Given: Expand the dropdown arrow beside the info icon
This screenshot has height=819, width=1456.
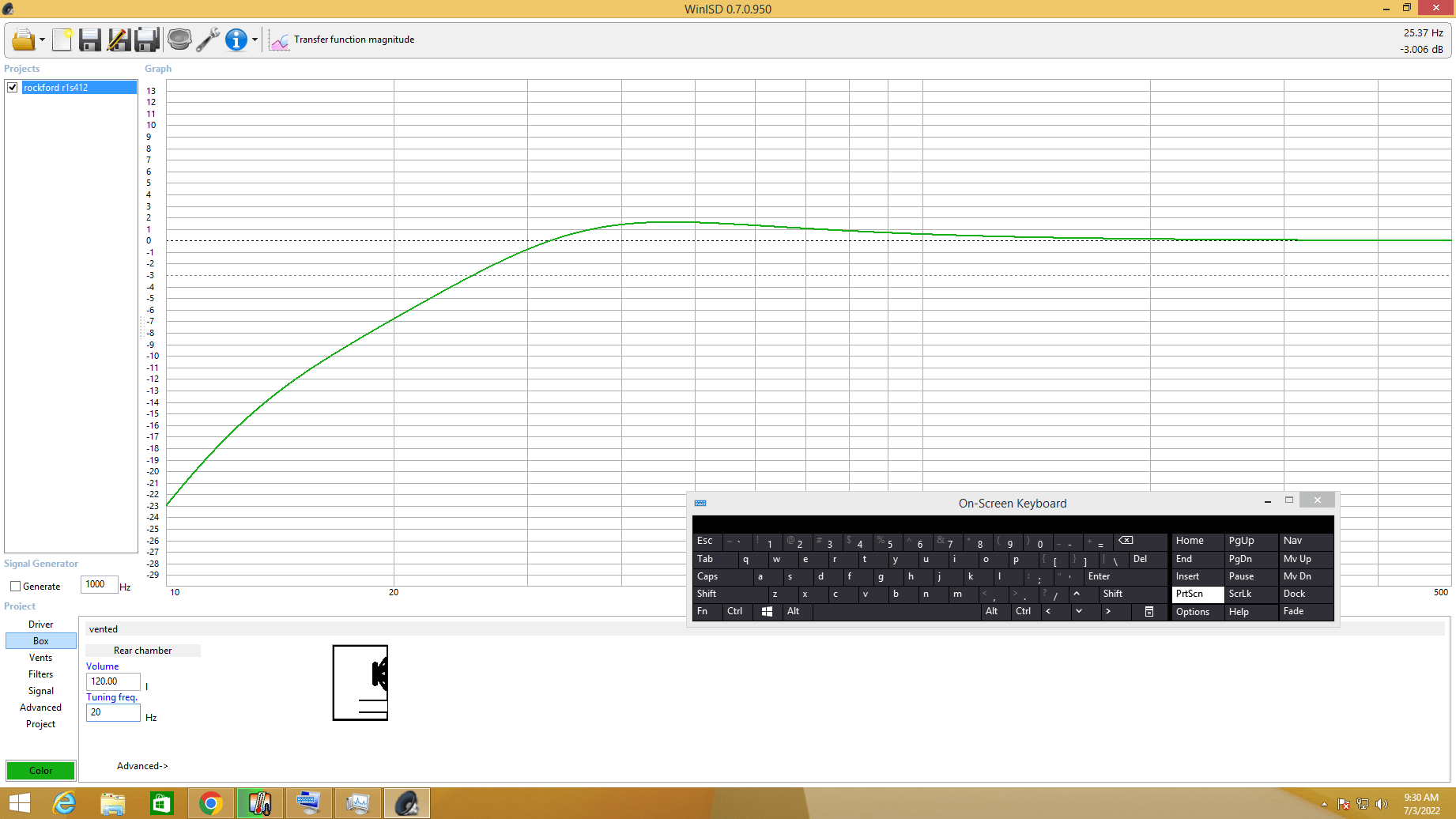Looking at the screenshot, I should click(255, 40).
